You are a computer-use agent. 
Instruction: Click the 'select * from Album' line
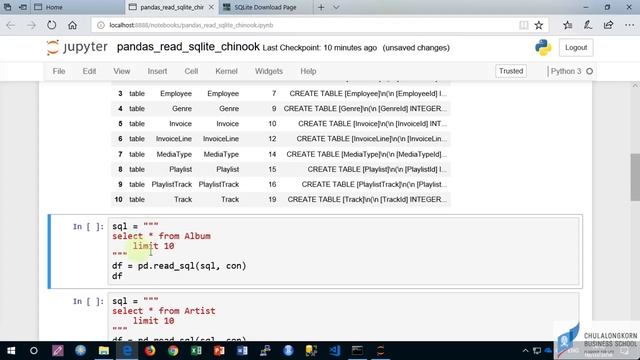click(161, 236)
